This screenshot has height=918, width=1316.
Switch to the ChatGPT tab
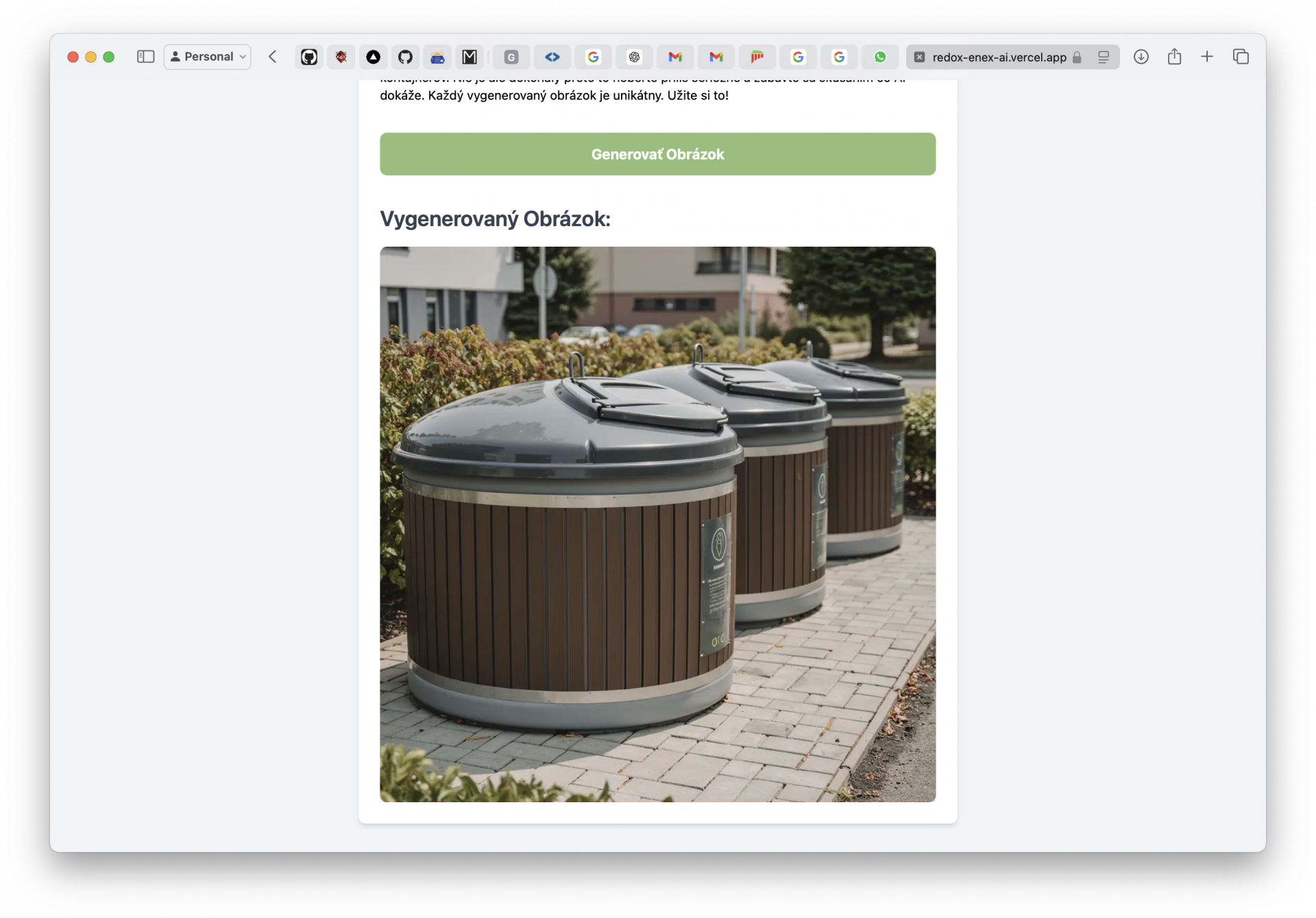point(634,57)
